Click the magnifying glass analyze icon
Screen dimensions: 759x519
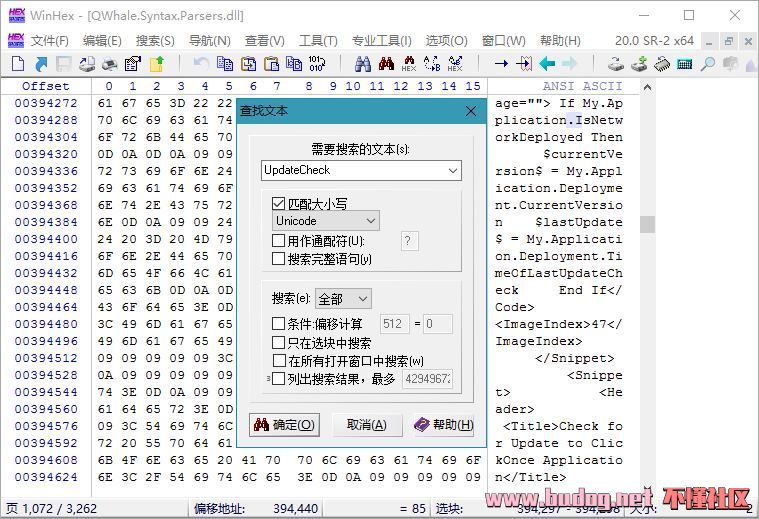[708, 63]
